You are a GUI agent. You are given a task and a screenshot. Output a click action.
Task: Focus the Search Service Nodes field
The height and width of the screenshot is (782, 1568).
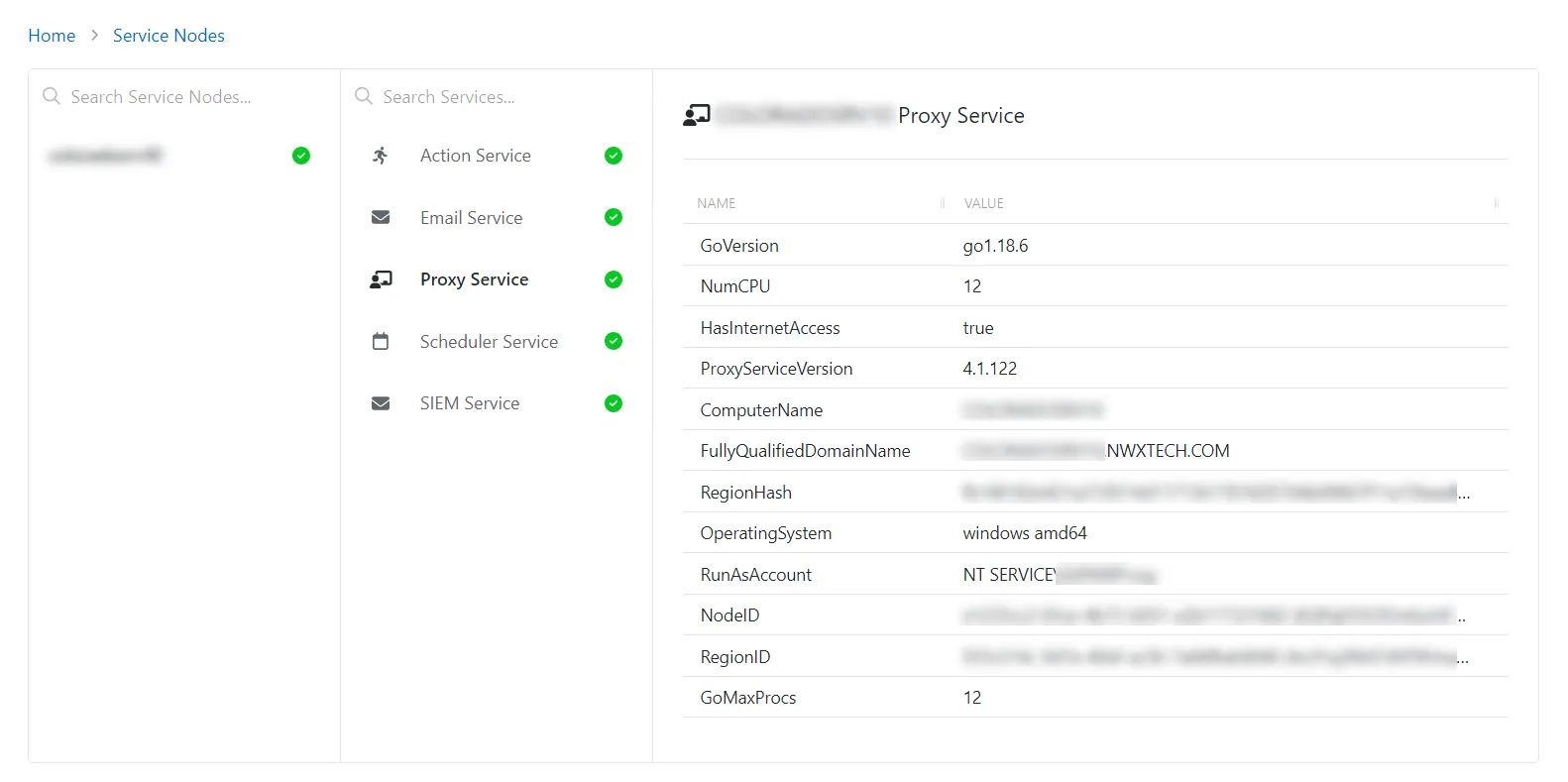[x=184, y=97]
